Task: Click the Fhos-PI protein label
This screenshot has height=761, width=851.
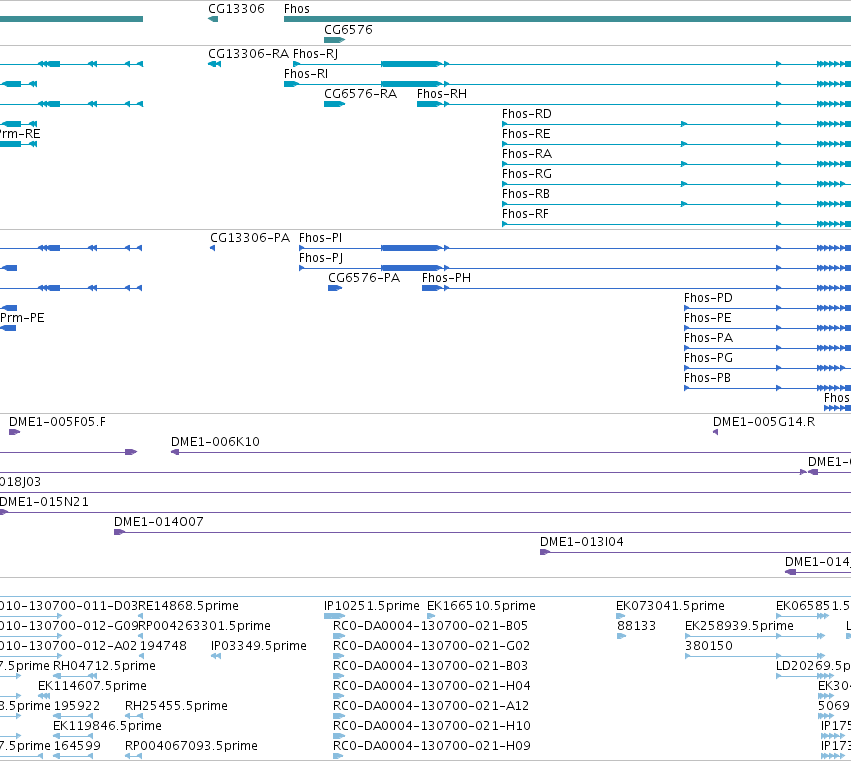Action: 320,238
